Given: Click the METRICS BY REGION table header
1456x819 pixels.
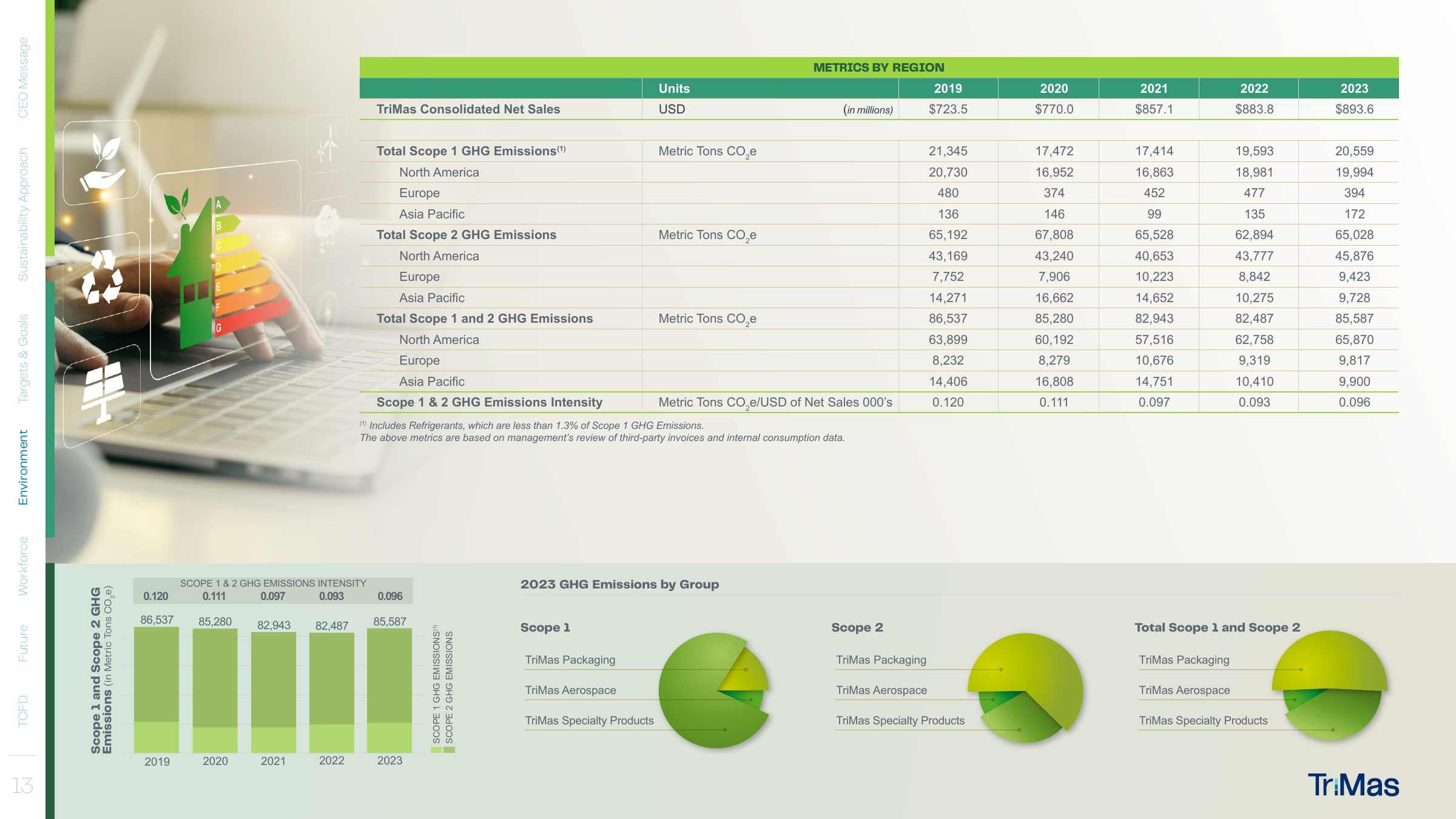Looking at the screenshot, I should click(x=878, y=67).
